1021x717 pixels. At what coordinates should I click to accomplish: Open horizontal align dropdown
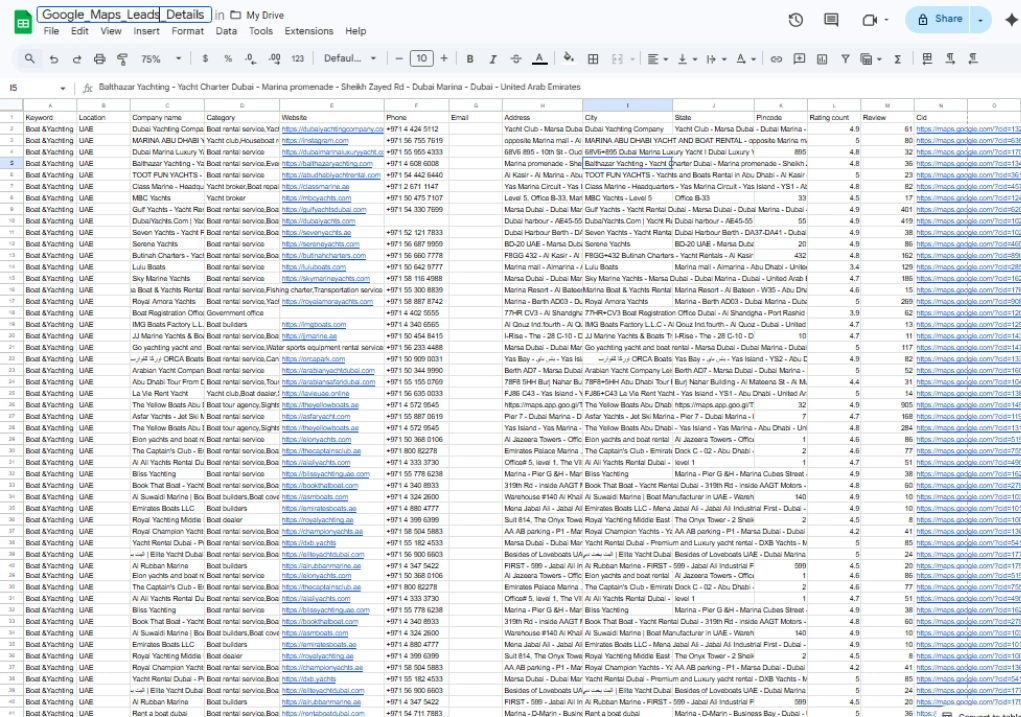click(x=657, y=59)
